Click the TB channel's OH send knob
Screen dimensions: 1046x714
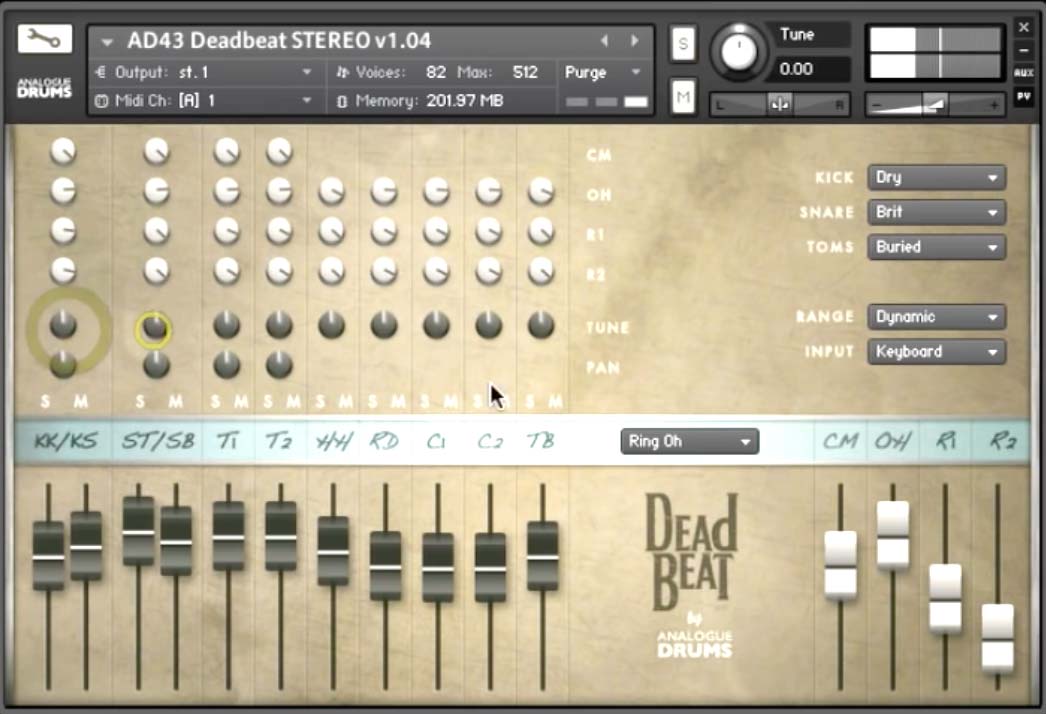pos(541,192)
